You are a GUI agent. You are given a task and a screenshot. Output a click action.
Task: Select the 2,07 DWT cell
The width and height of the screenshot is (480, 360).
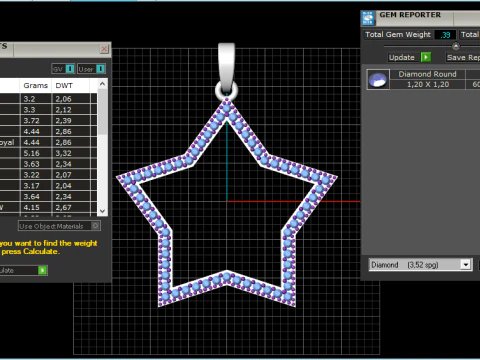tap(71, 175)
